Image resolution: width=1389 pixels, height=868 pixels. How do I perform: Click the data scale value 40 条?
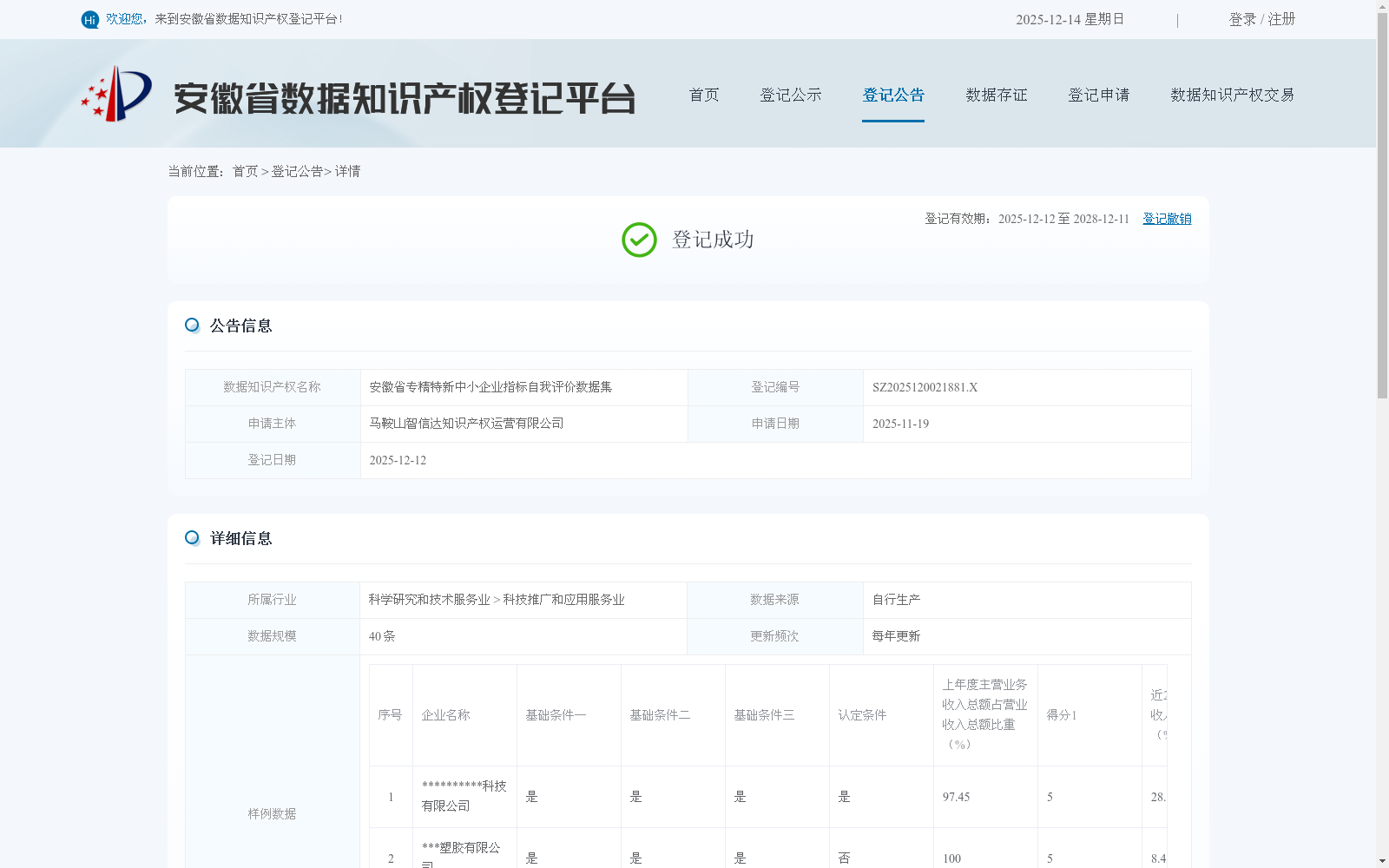382,636
